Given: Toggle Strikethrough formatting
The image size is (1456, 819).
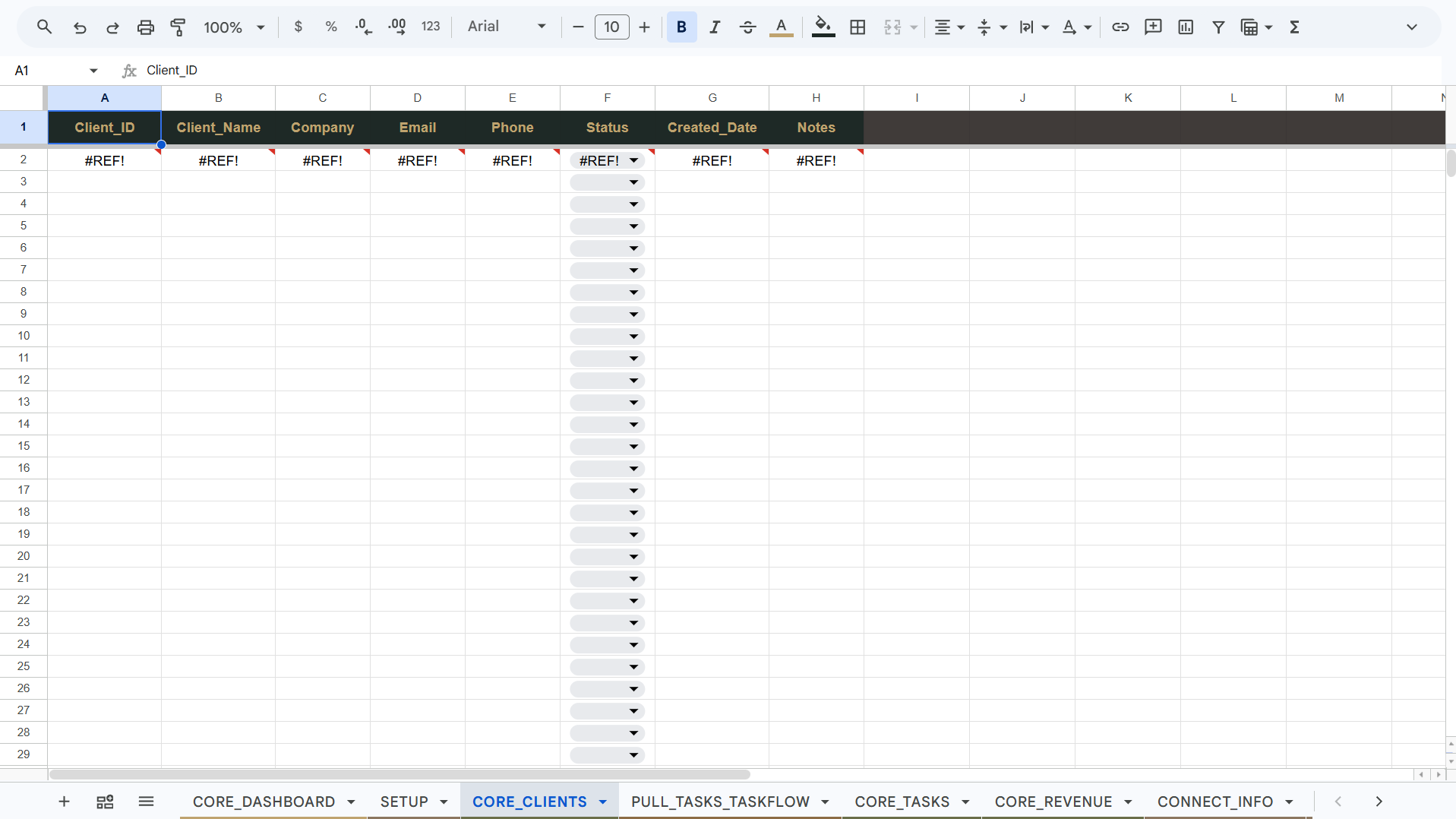Looking at the screenshot, I should (x=747, y=27).
